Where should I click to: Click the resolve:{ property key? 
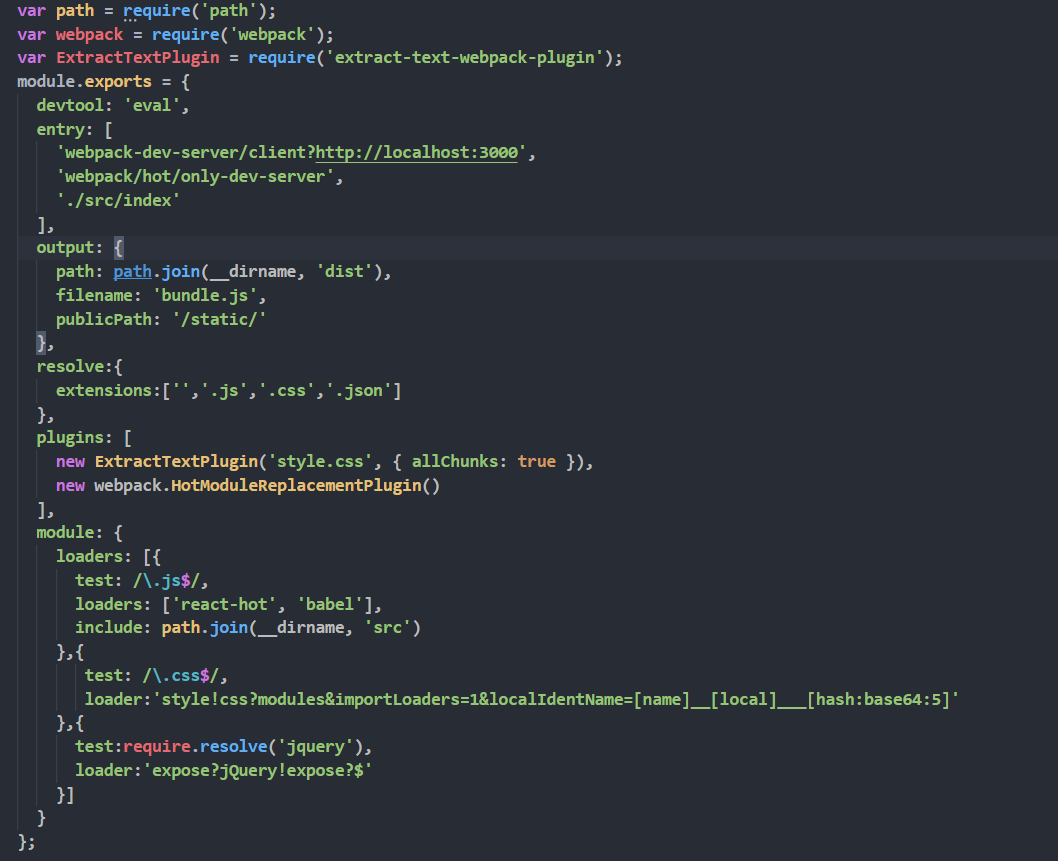[70, 366]
